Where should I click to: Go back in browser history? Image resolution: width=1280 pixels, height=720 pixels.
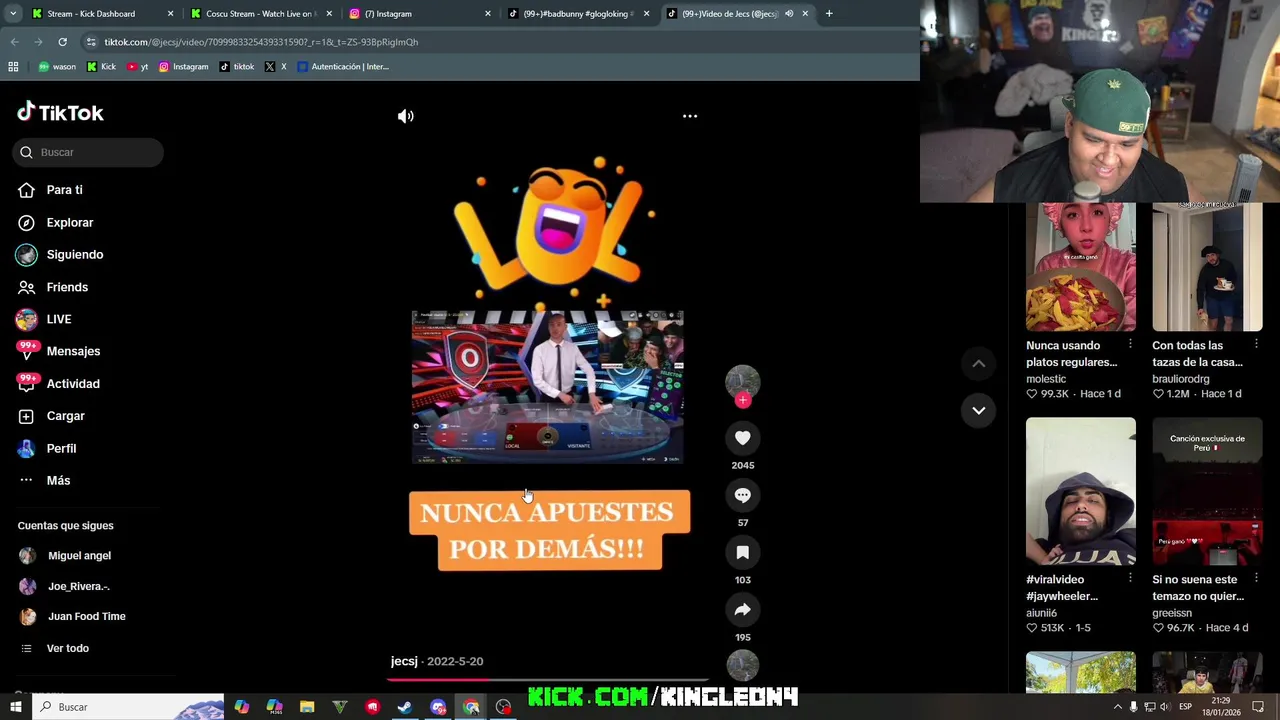click(14, 42)
